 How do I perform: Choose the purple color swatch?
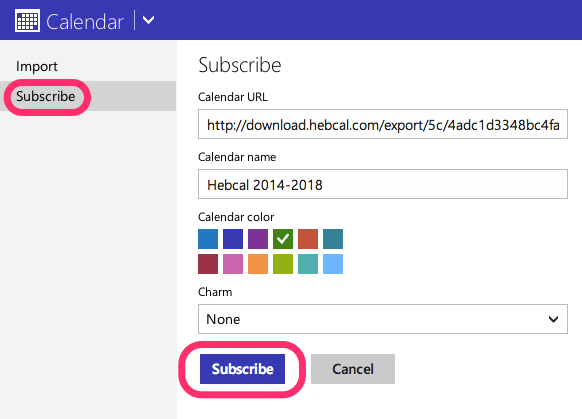[x=258, y=239]
